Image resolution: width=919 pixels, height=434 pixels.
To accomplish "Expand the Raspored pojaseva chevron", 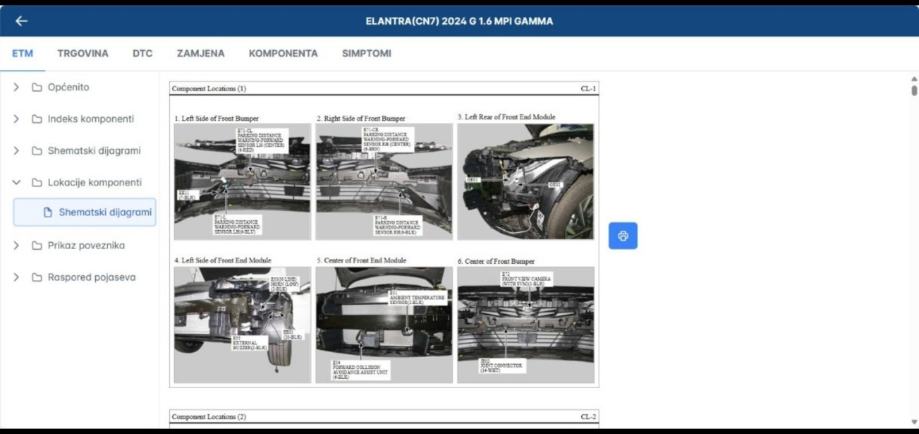I will [16, 277].
